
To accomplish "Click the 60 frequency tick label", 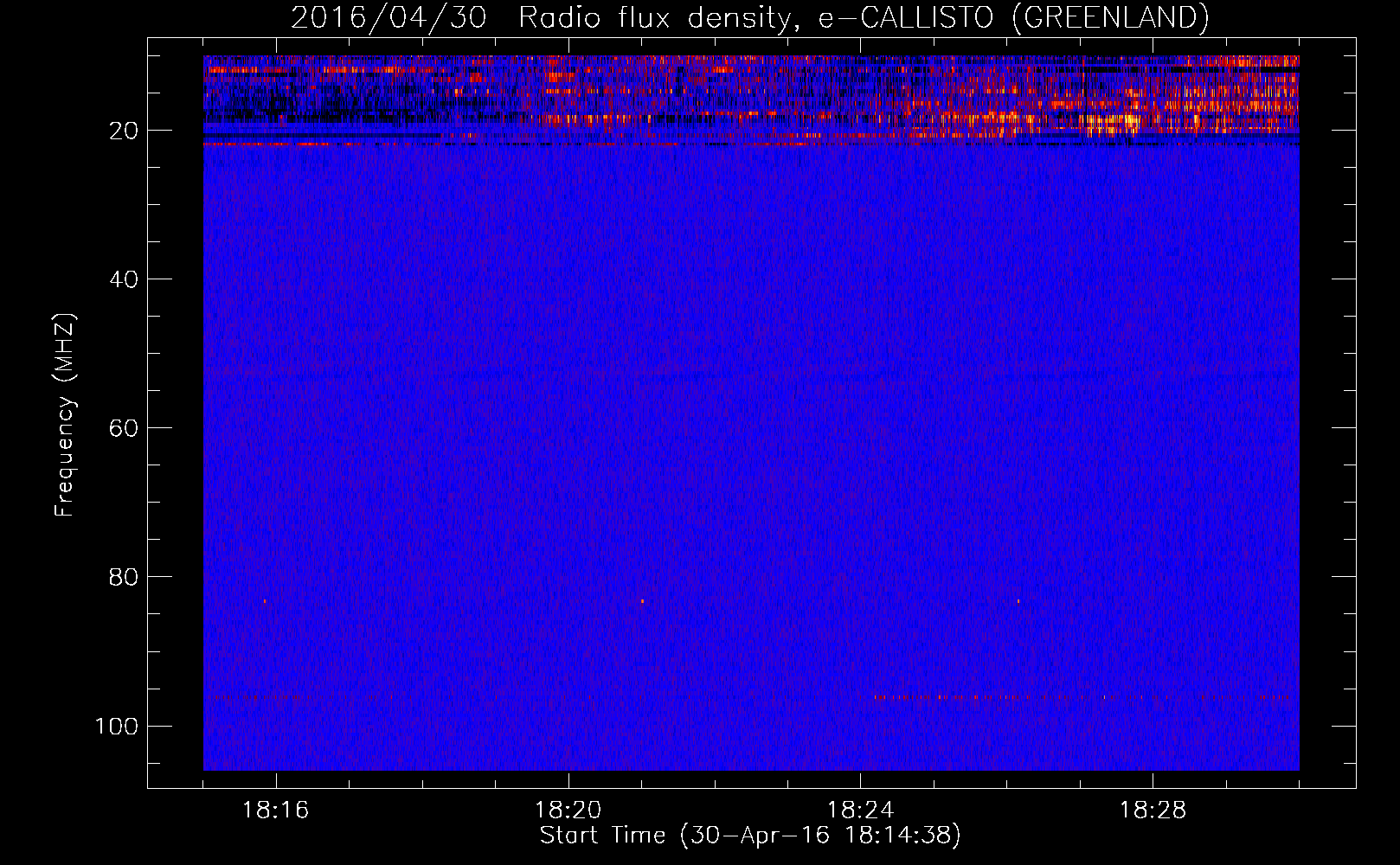I will tap(124, 428).
